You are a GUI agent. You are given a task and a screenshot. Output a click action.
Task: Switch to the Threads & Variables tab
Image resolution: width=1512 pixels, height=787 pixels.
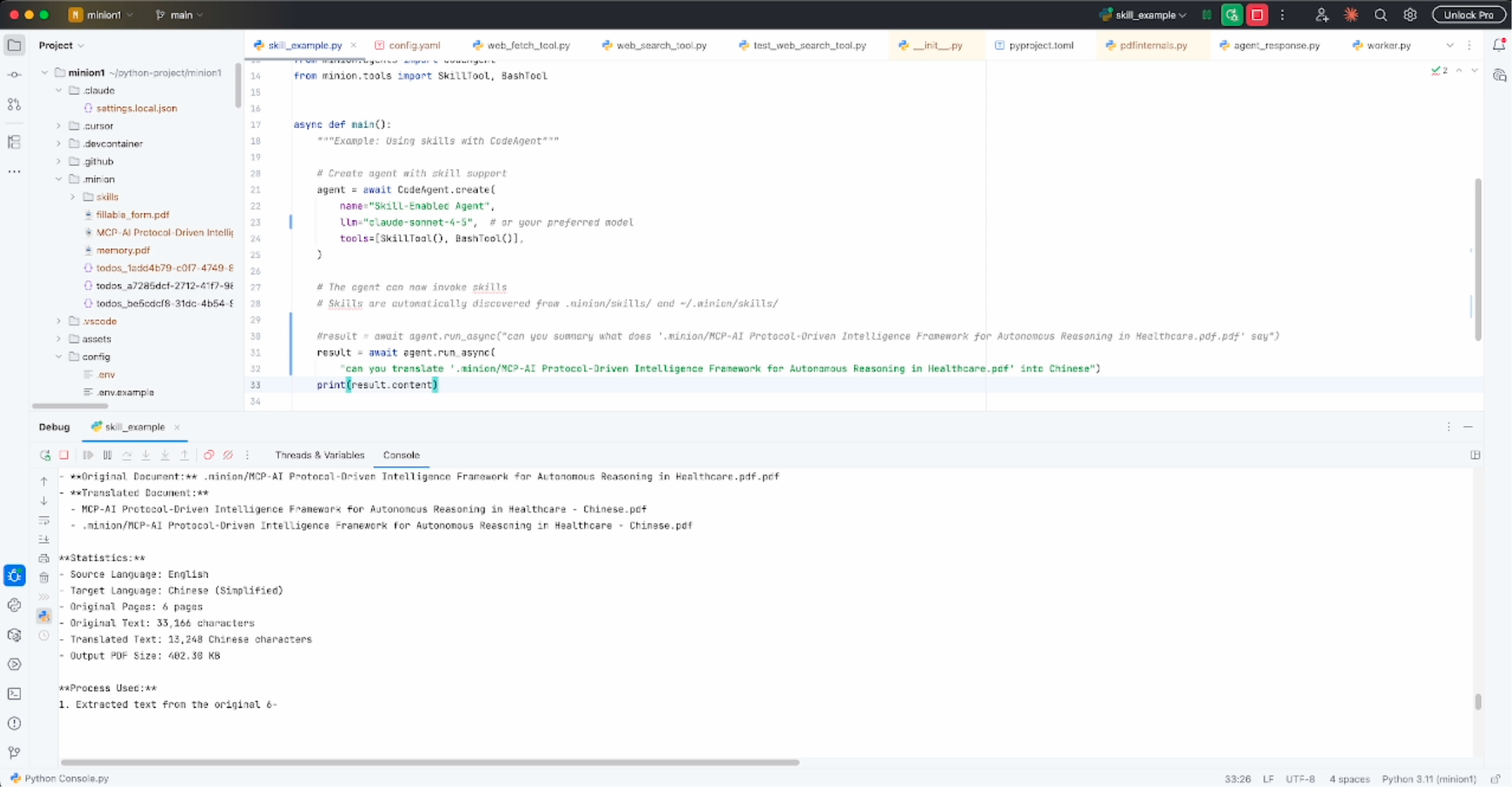(320, 455)
